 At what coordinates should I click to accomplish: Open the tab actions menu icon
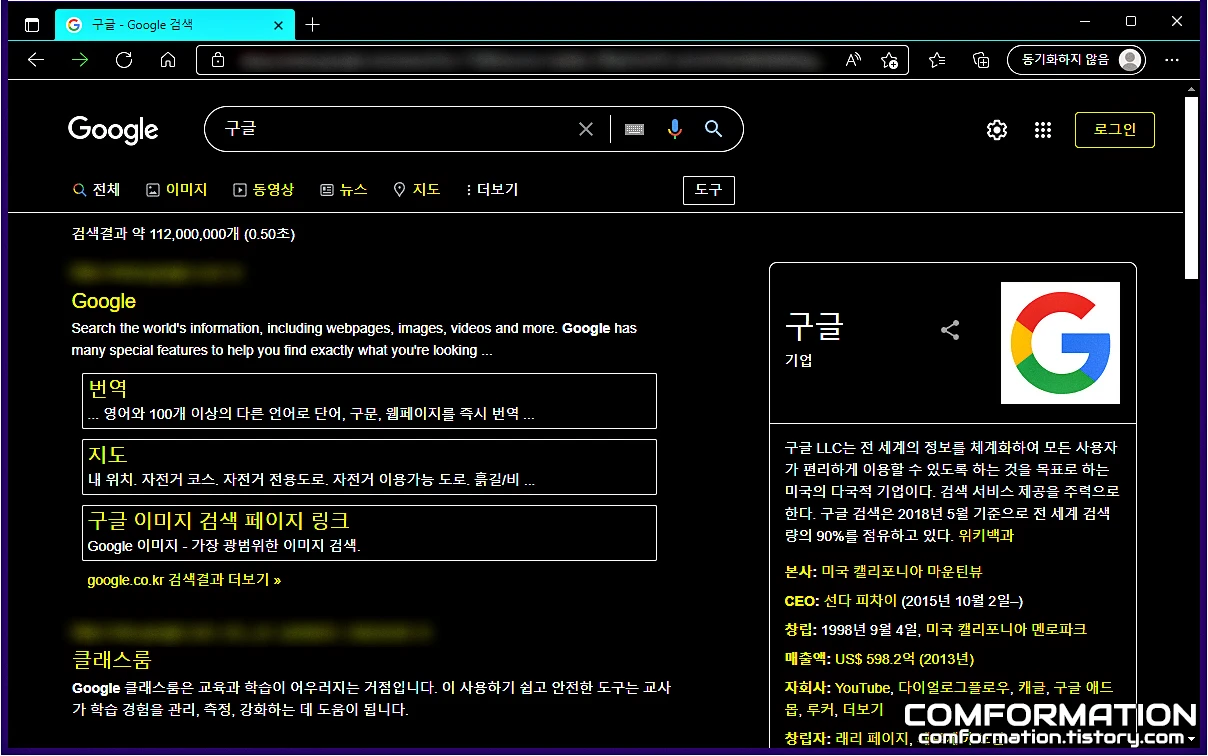tap(32, 25)
